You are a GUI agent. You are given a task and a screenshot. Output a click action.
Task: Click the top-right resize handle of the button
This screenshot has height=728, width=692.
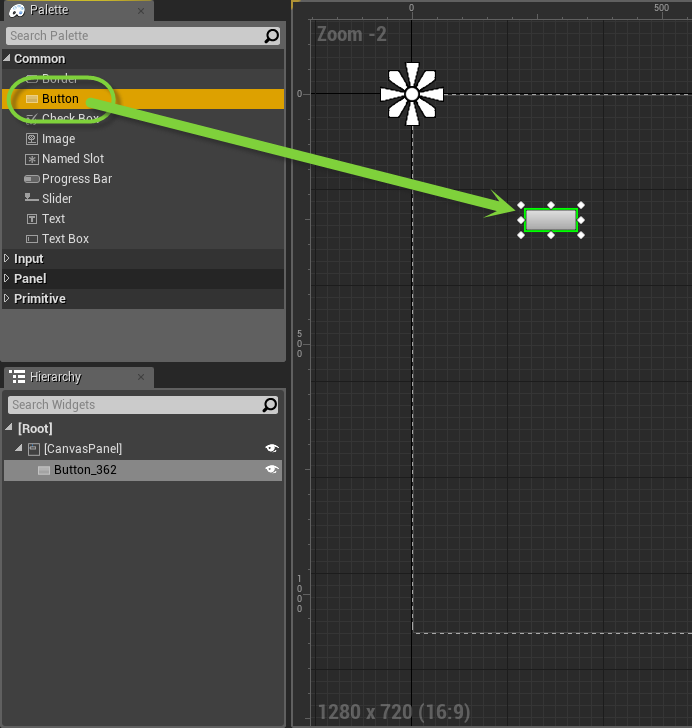click(581, 205)
